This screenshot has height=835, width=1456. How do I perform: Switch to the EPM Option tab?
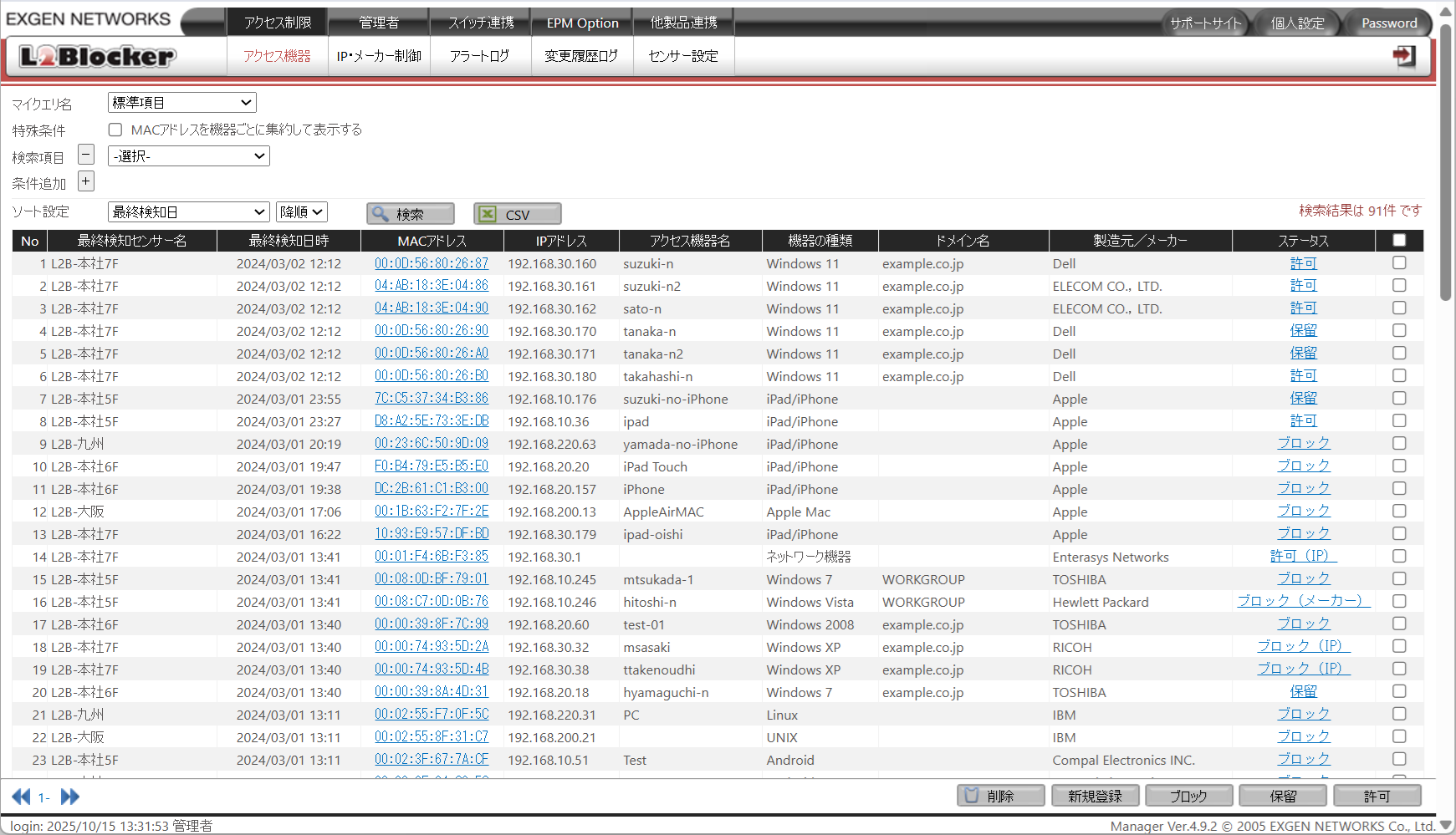pyautogui.click(x=581, y=23)
